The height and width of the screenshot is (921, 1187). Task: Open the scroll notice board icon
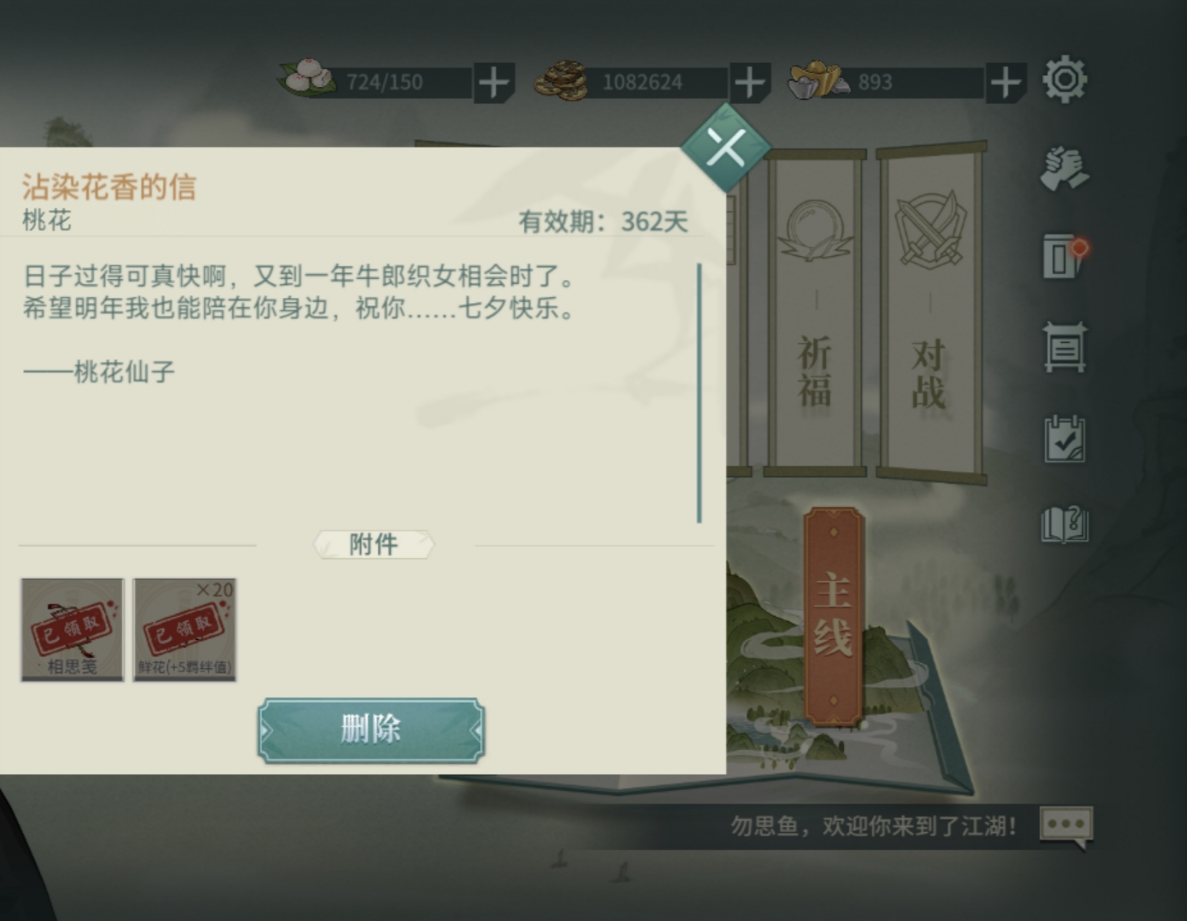(x=1064, y=347)
